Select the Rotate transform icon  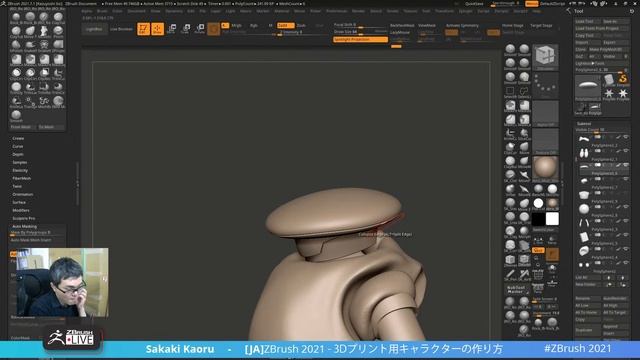[200, 29]
